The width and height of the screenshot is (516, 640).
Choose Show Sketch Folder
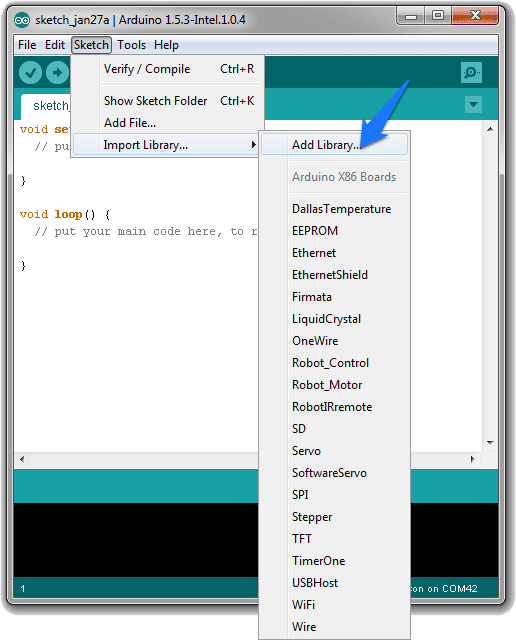[x=167, y=101]
